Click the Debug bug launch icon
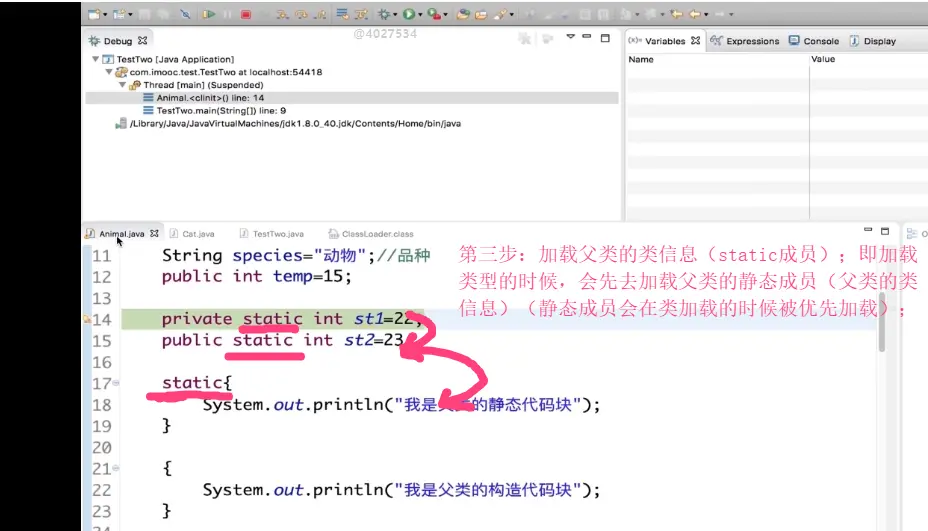This screenshot has width=928, height=531. (x=384, y=14)
